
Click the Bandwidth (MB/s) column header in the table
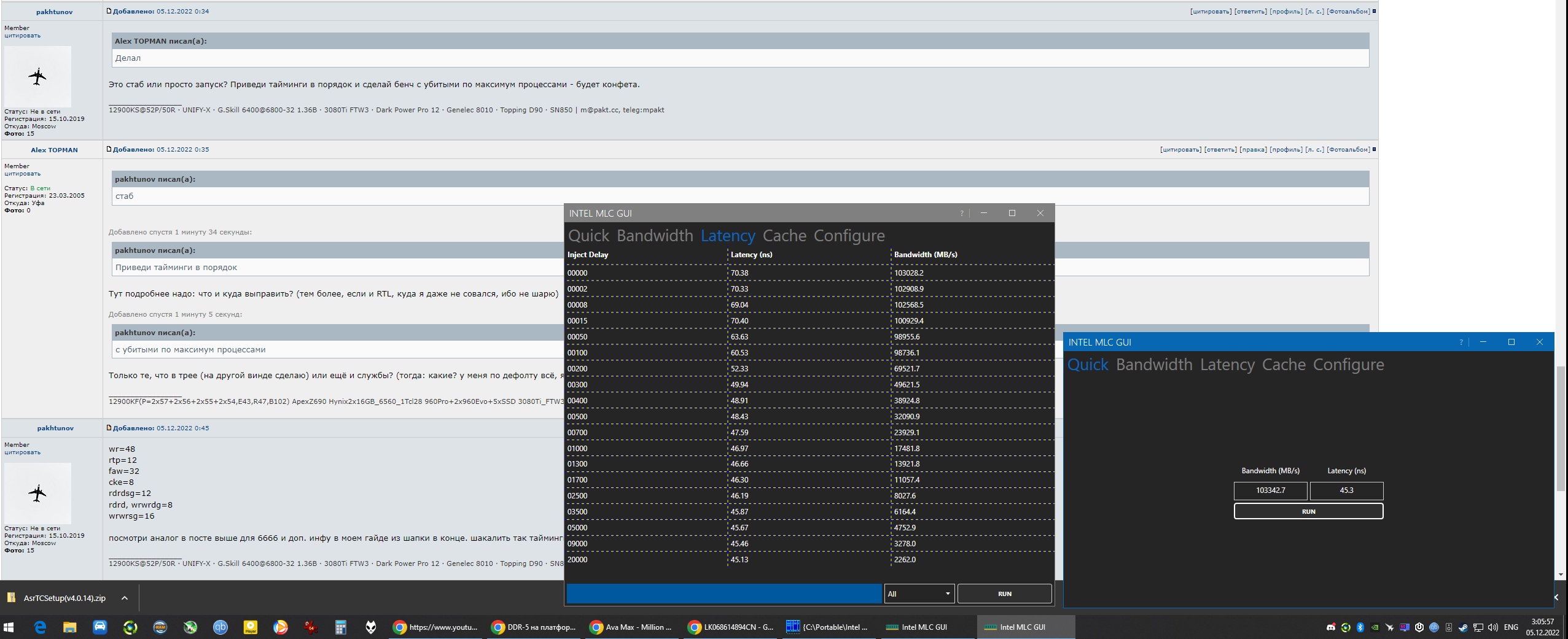926,255
